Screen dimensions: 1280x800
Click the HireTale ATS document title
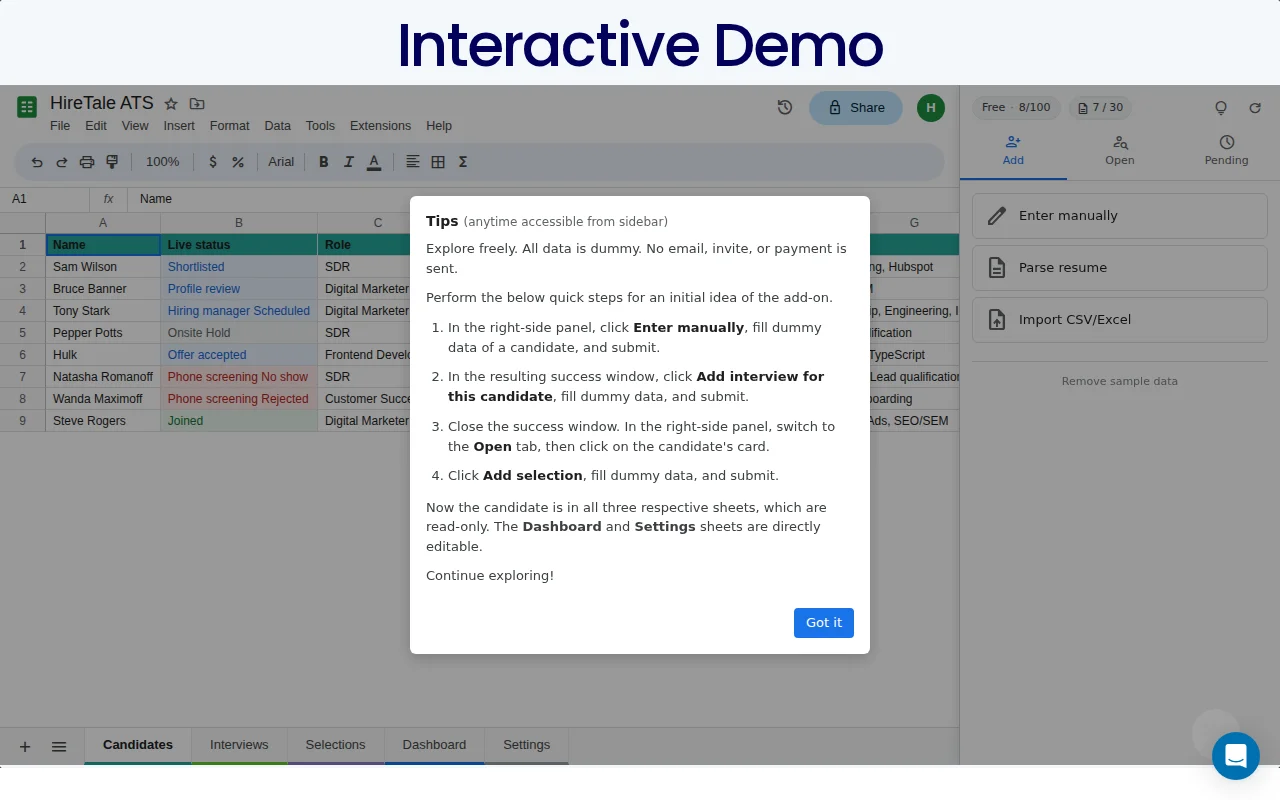[x=102, y=104]
